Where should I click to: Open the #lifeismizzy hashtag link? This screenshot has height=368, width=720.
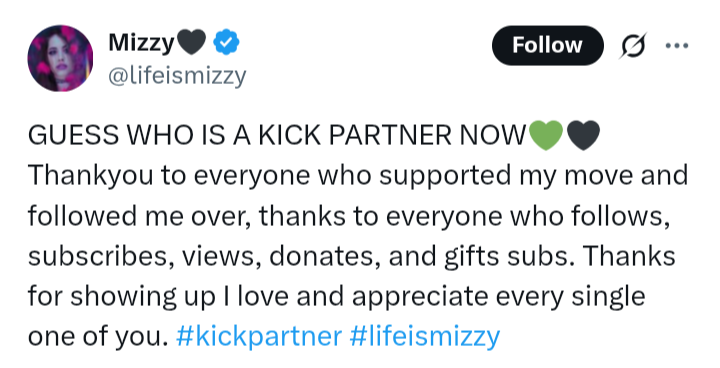pyautogui.click(x=425, y=337)
